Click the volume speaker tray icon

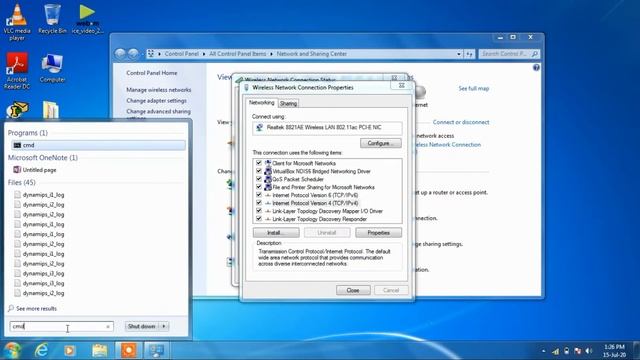click(x=589, y=351)
